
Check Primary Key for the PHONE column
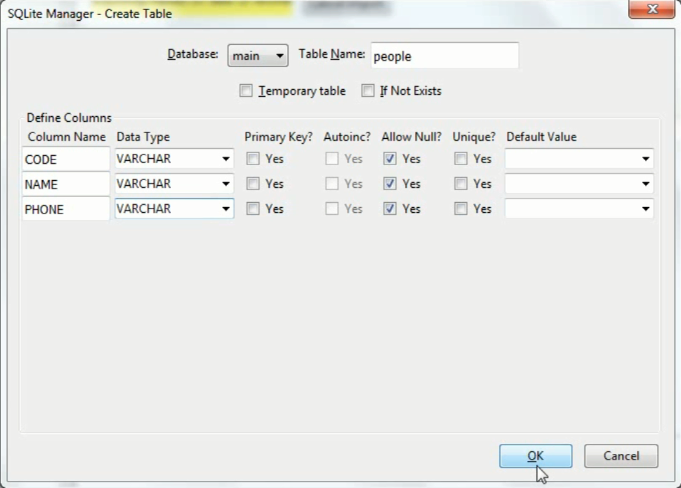click(253, 209)
